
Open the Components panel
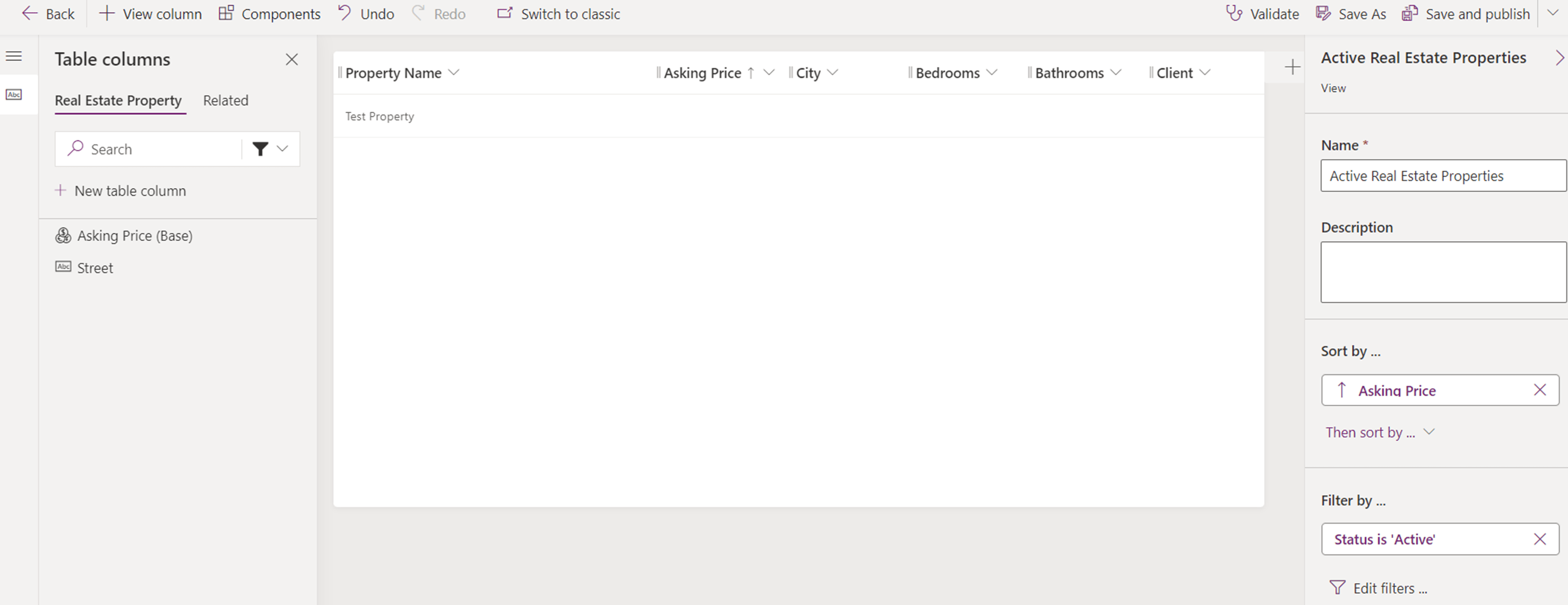point(269,13)
